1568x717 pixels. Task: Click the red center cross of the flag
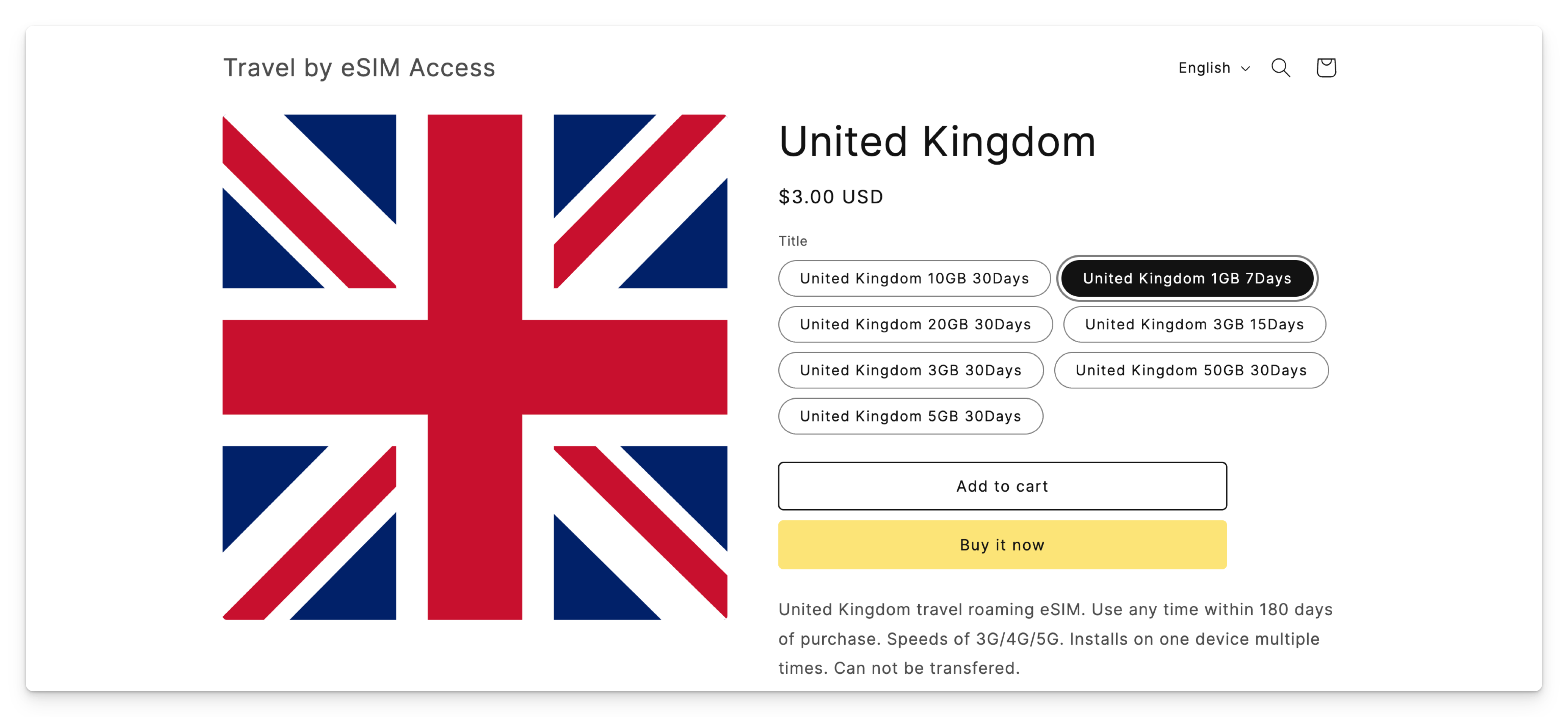coord(475,367)
